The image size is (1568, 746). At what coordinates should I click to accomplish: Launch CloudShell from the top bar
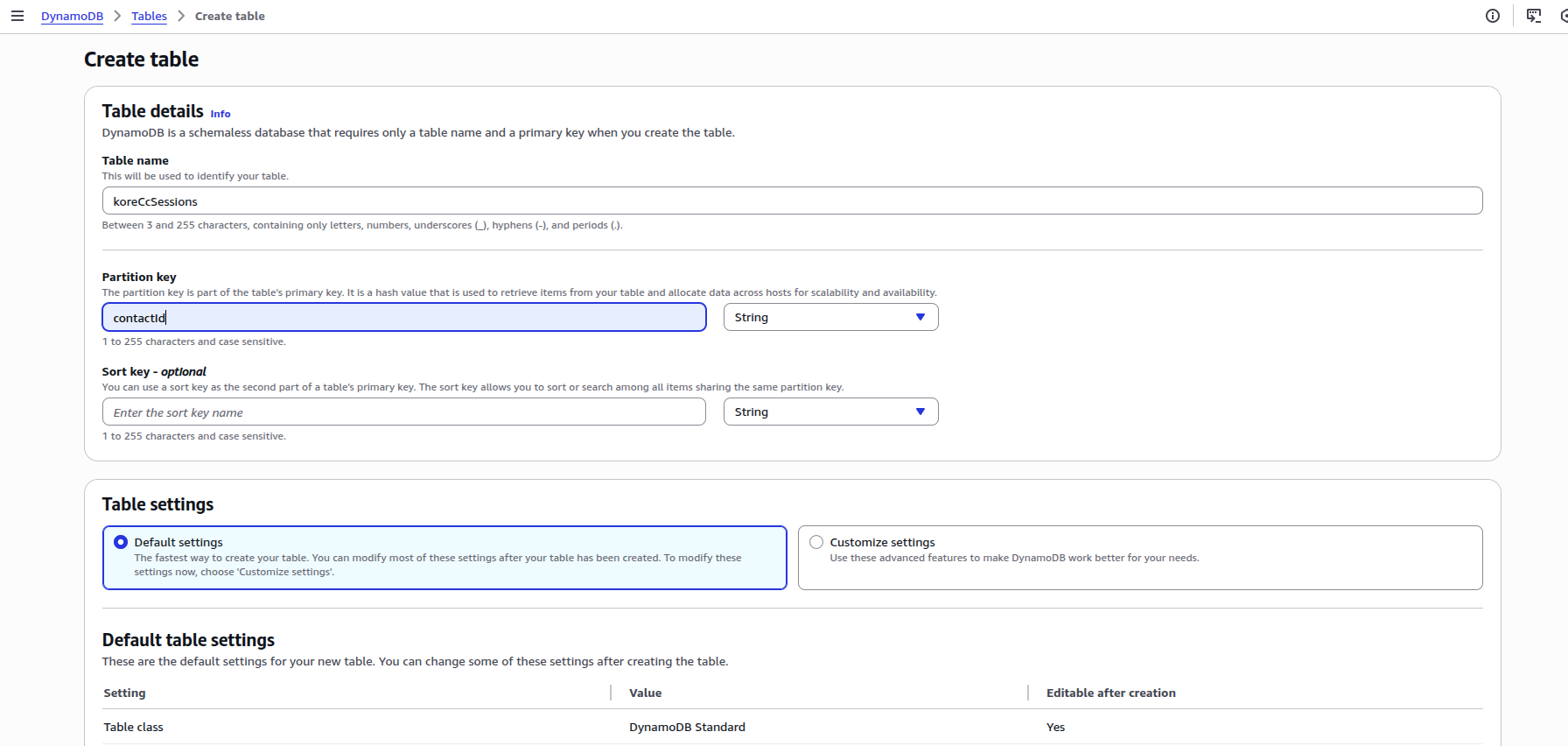pyautogui.click(x=1533, y=16)
